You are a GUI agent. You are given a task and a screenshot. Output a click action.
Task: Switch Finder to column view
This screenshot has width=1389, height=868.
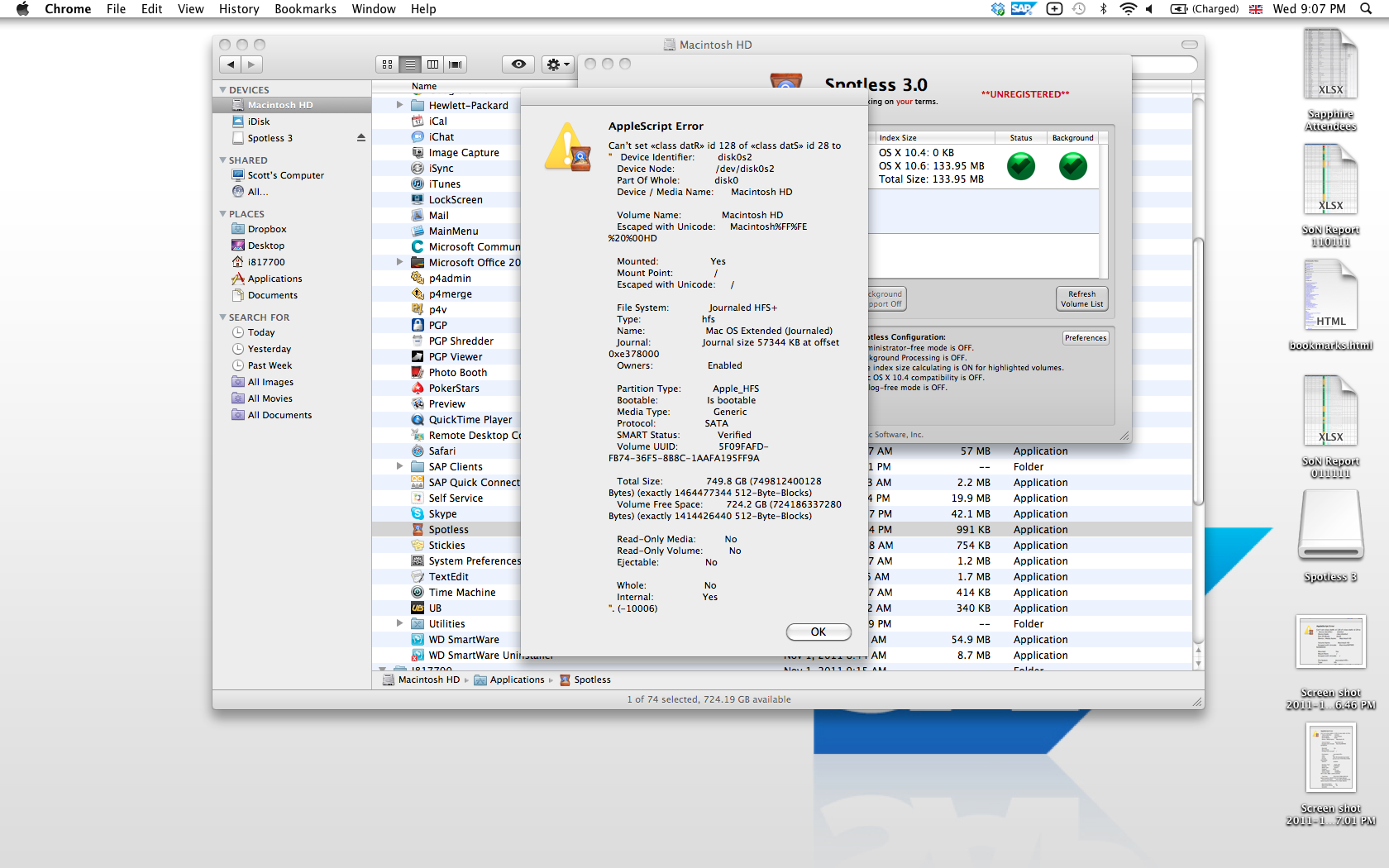[x=432, y=64]
